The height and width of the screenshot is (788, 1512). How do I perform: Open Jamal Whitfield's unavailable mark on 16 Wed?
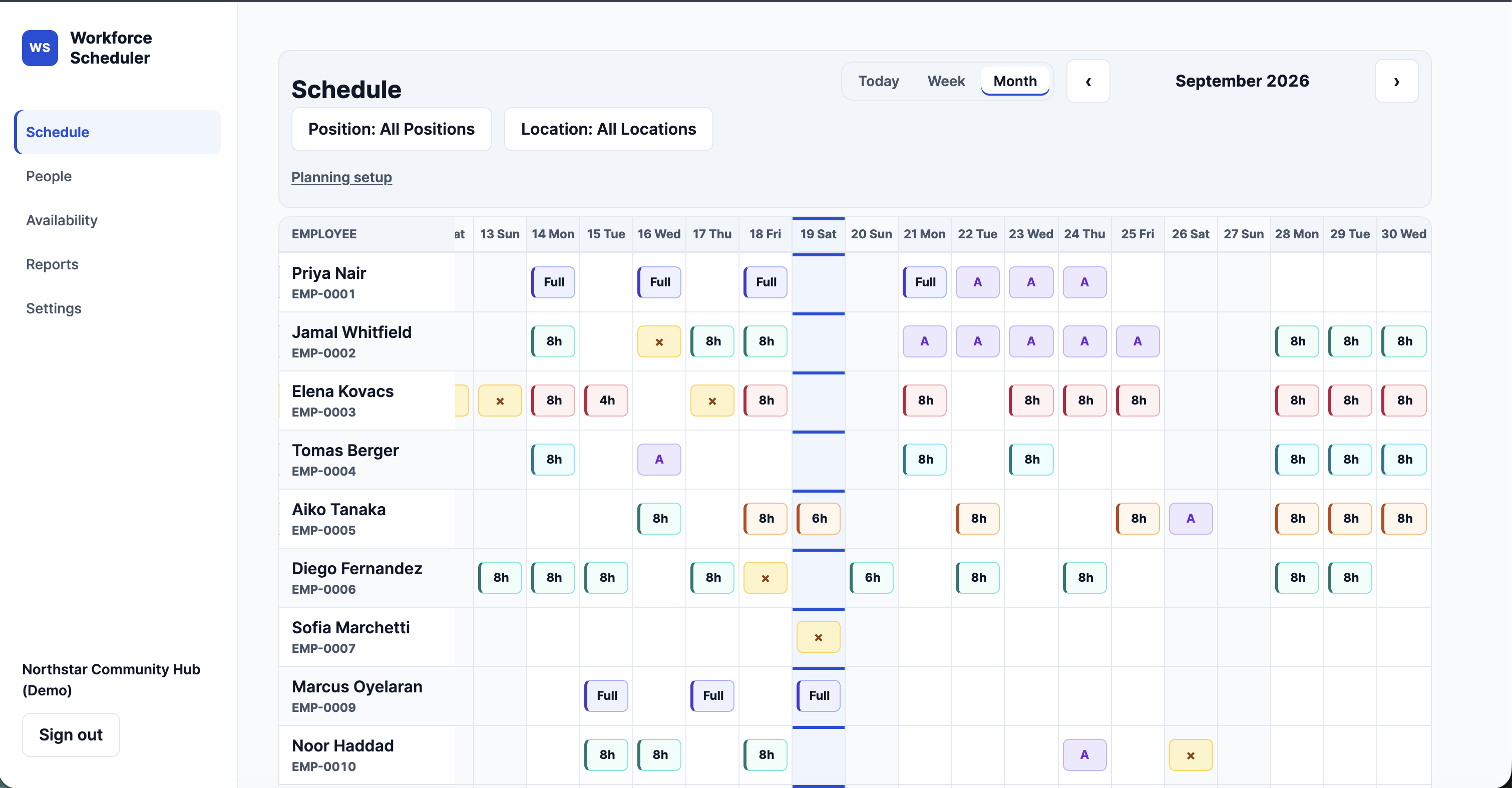[x=659, y=341]
